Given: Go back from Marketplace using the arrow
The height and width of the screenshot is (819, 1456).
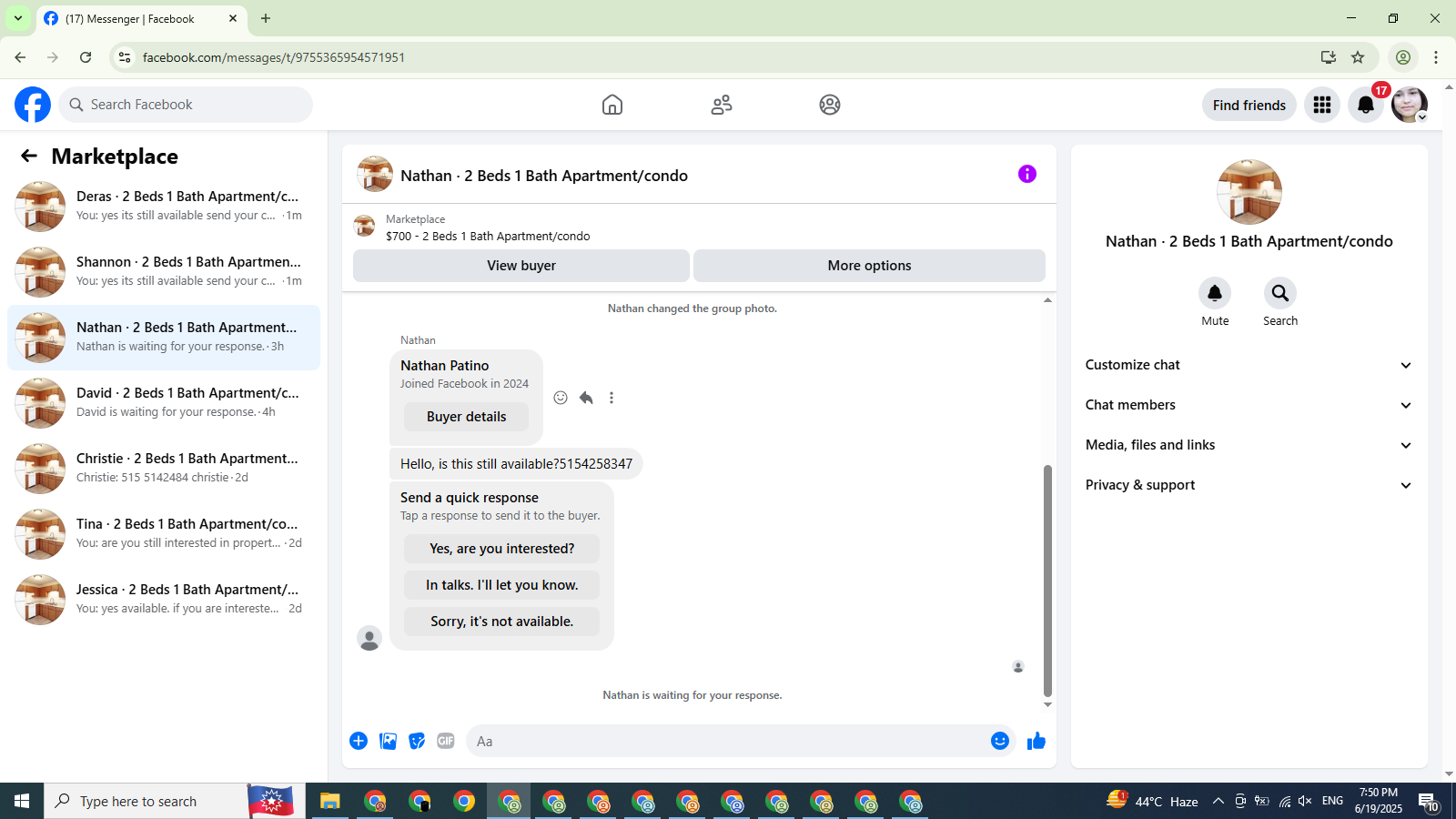Looking at the screenshot, I should click(x=29, y=156).
